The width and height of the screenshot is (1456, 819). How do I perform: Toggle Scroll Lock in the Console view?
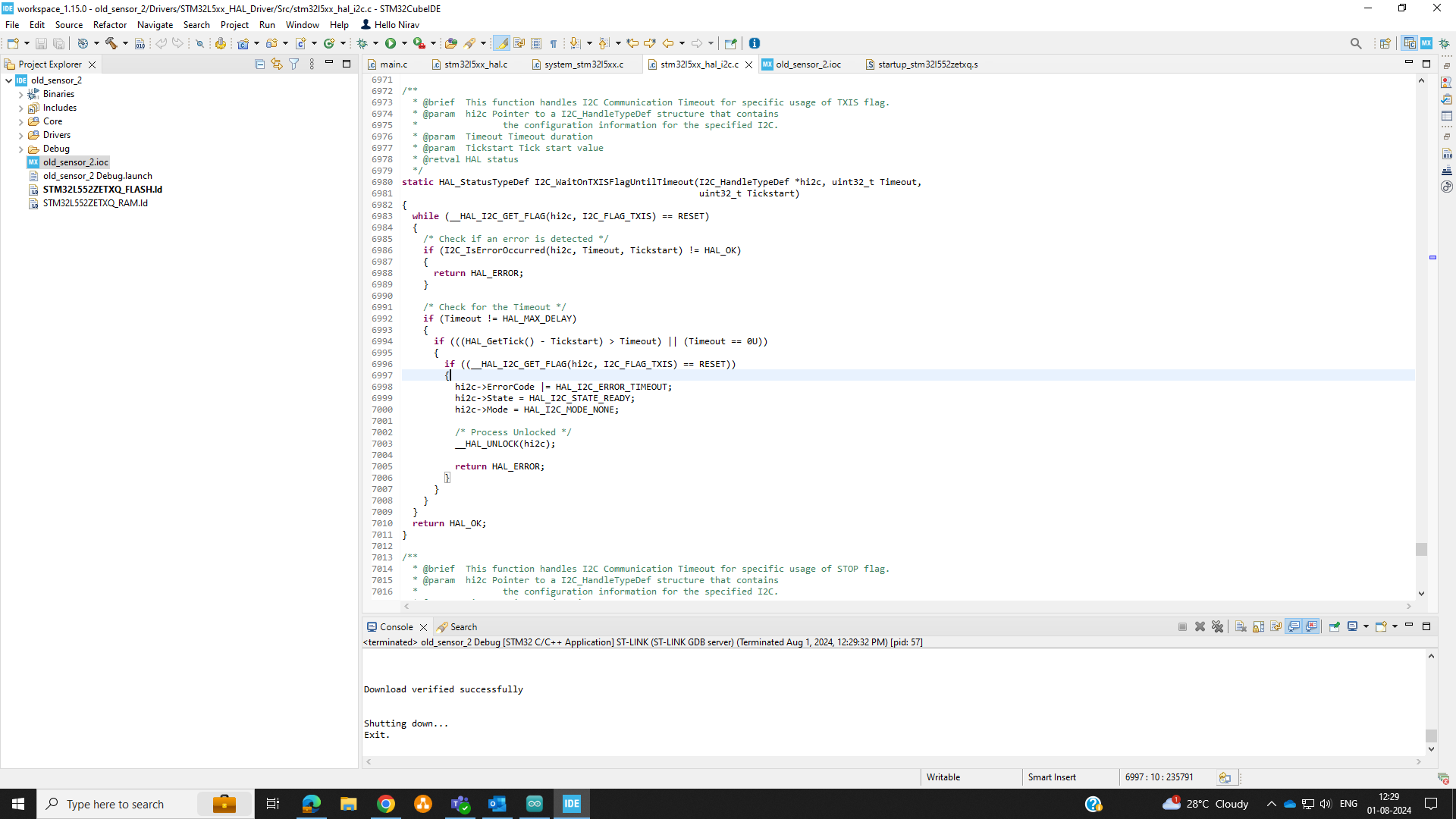(x=1258, y=626)
